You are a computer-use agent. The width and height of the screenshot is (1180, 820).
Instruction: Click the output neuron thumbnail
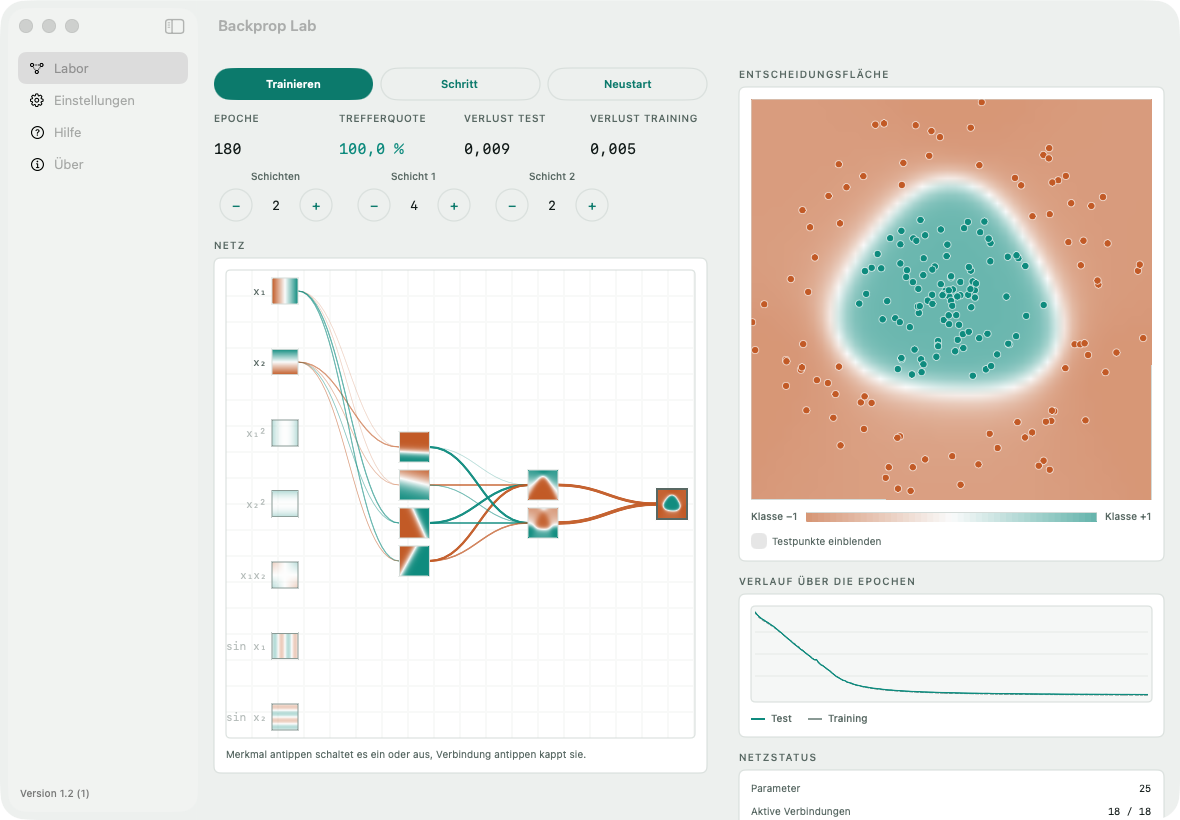[x=672, y=504]
